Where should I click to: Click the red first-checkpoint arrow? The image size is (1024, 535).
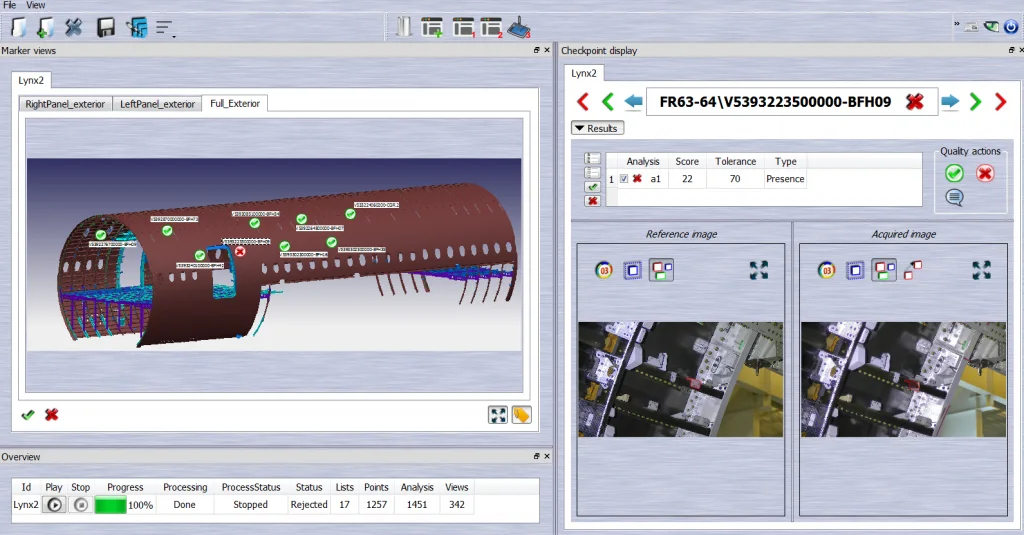[x=583, y=101]
